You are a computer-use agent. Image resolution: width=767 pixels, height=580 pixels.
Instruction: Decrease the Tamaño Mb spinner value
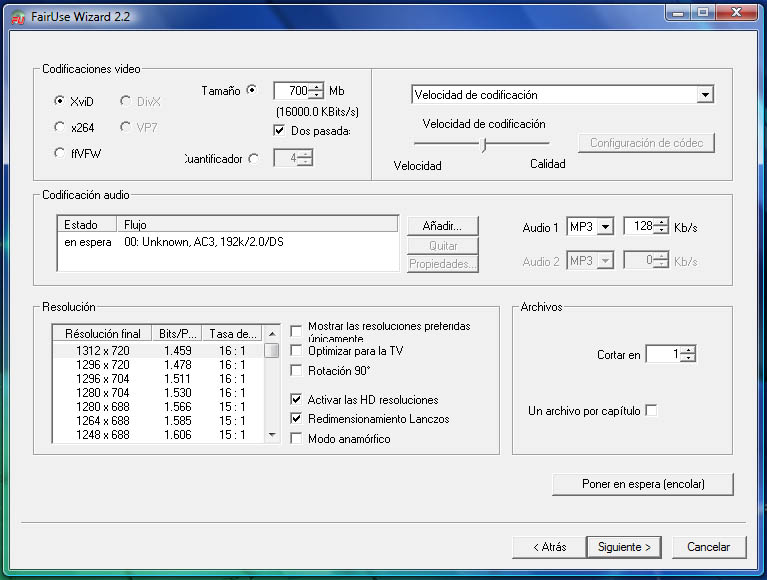tap(317, 94)
